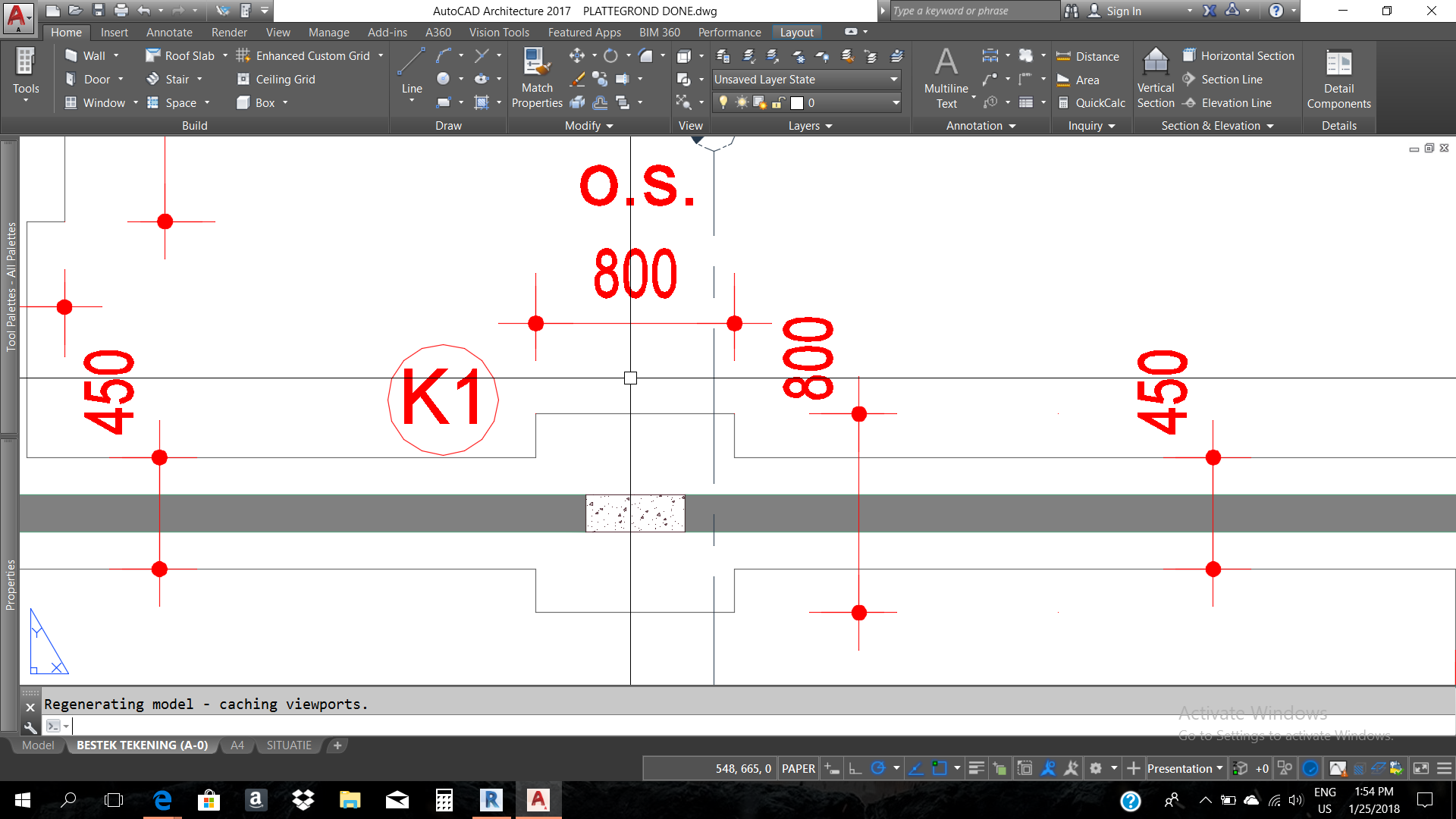Screen dimensions: 1456x819
Task: Open QuickCalc calculator tool
Action: point(1091,103)
